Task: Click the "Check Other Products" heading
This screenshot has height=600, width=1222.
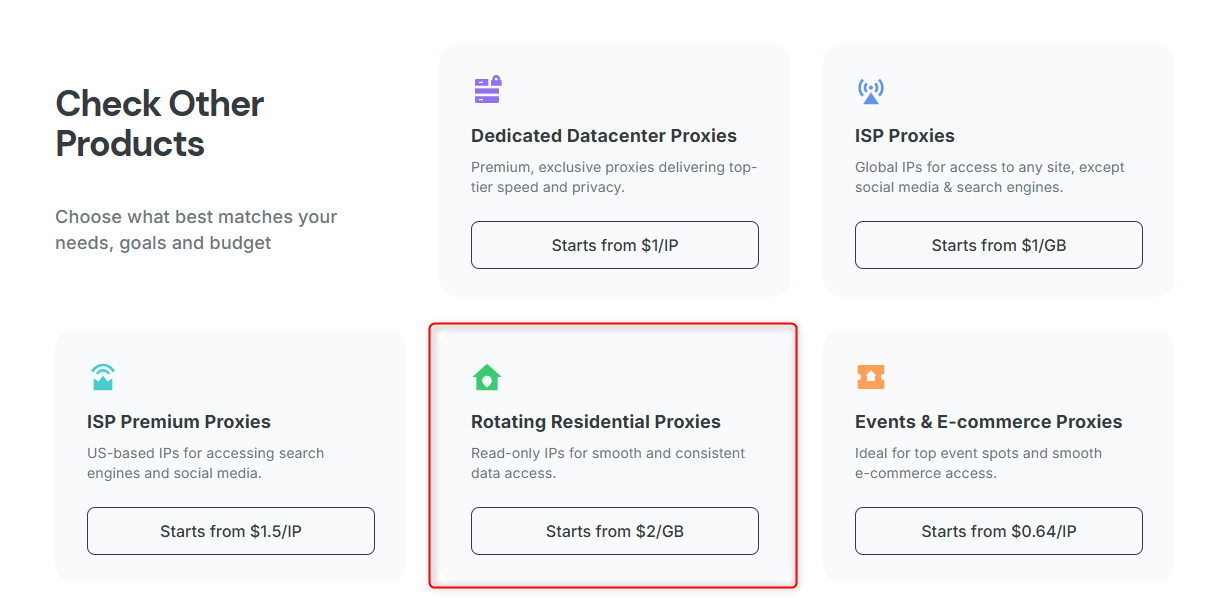Action: 160,123
